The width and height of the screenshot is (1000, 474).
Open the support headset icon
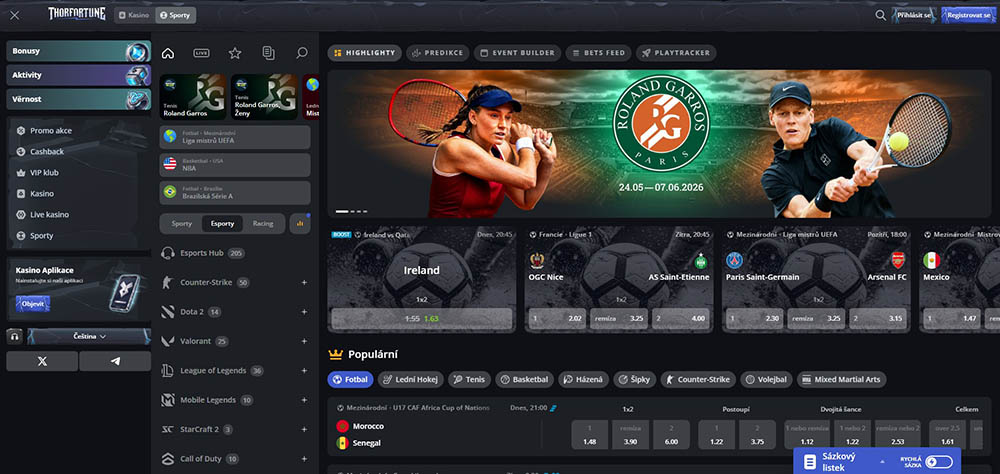tap(14, 336)
